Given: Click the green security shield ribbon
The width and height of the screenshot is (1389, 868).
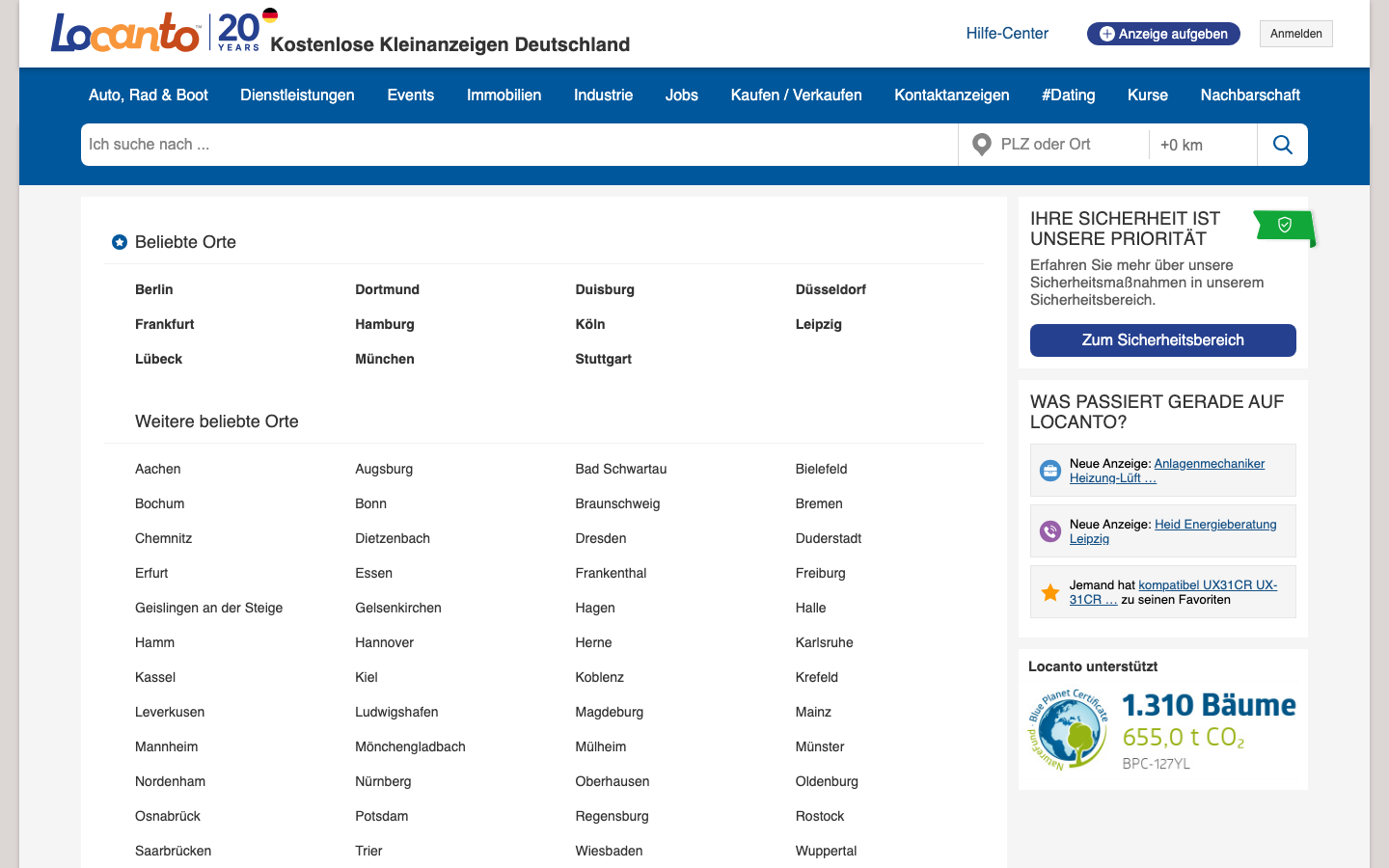Looking at the screenshot, I should click(x=1284, y=227).
